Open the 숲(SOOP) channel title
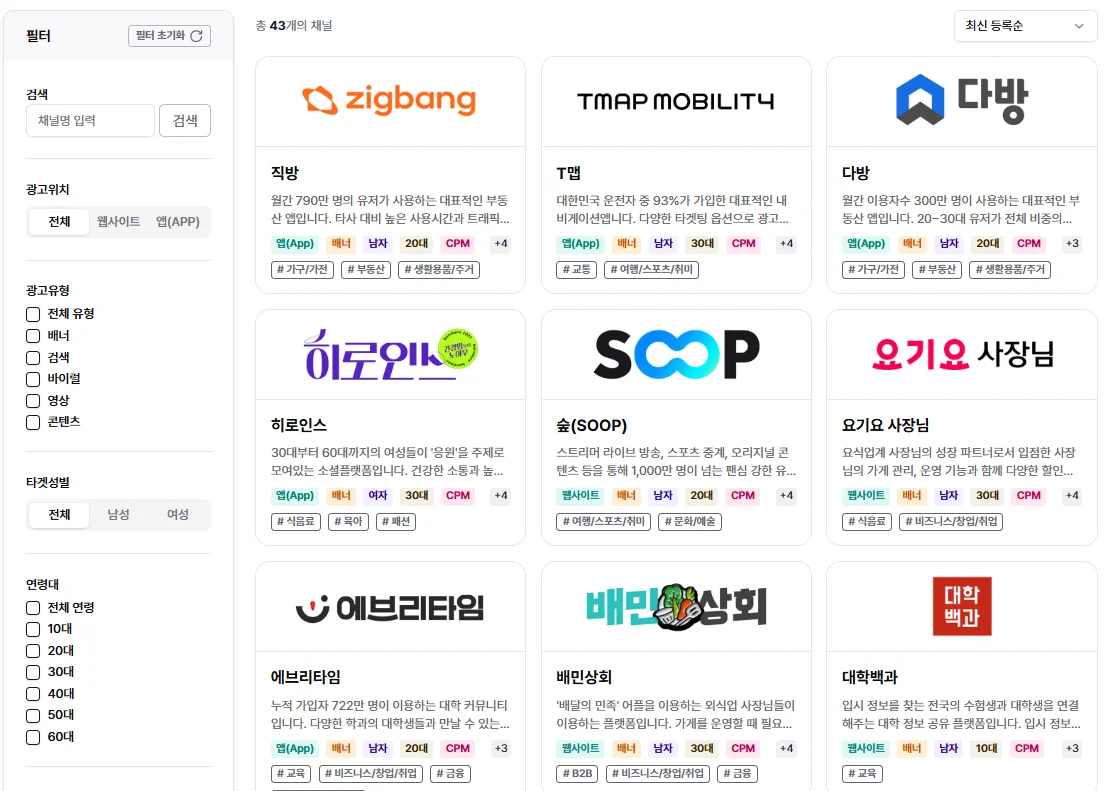Viewport: 1104px width, 791px height. click(x=591, y=425)
